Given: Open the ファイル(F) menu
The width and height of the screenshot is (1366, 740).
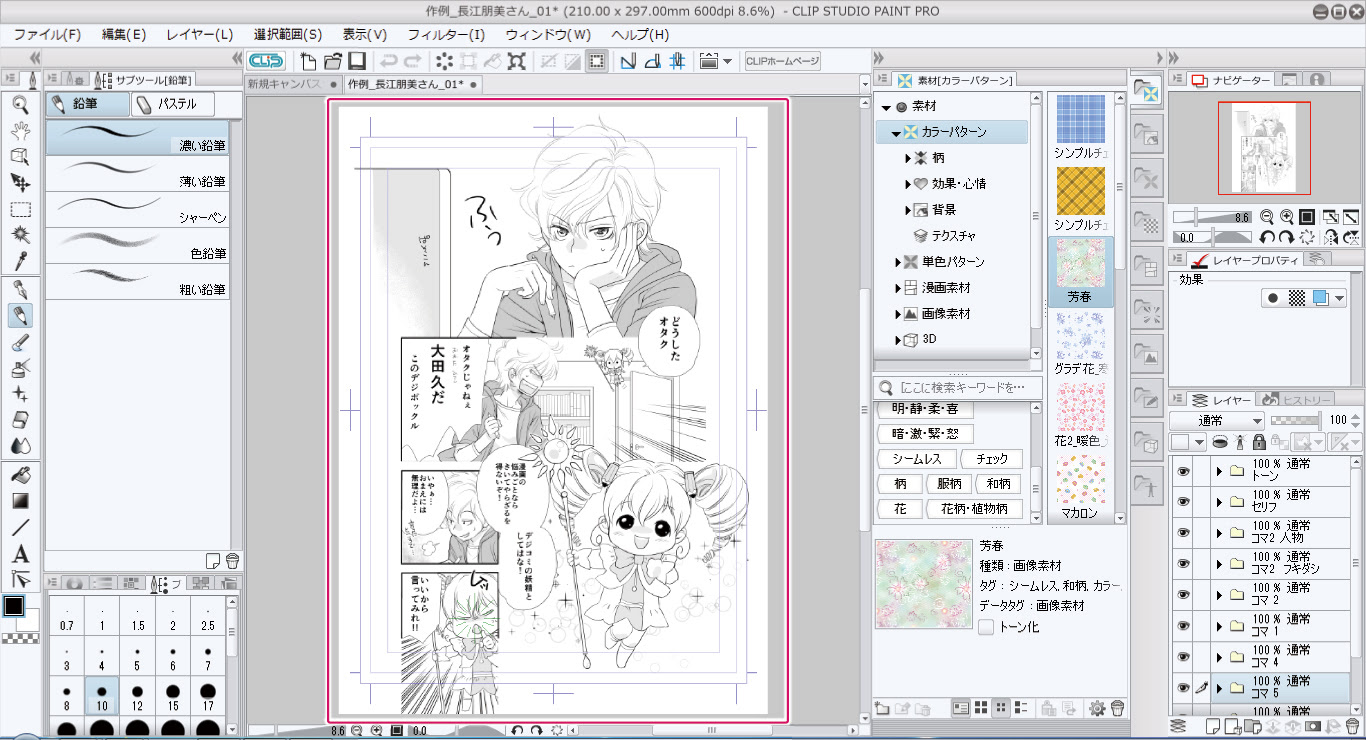Looking at the screenshot, I should click(x=48, y=34).
